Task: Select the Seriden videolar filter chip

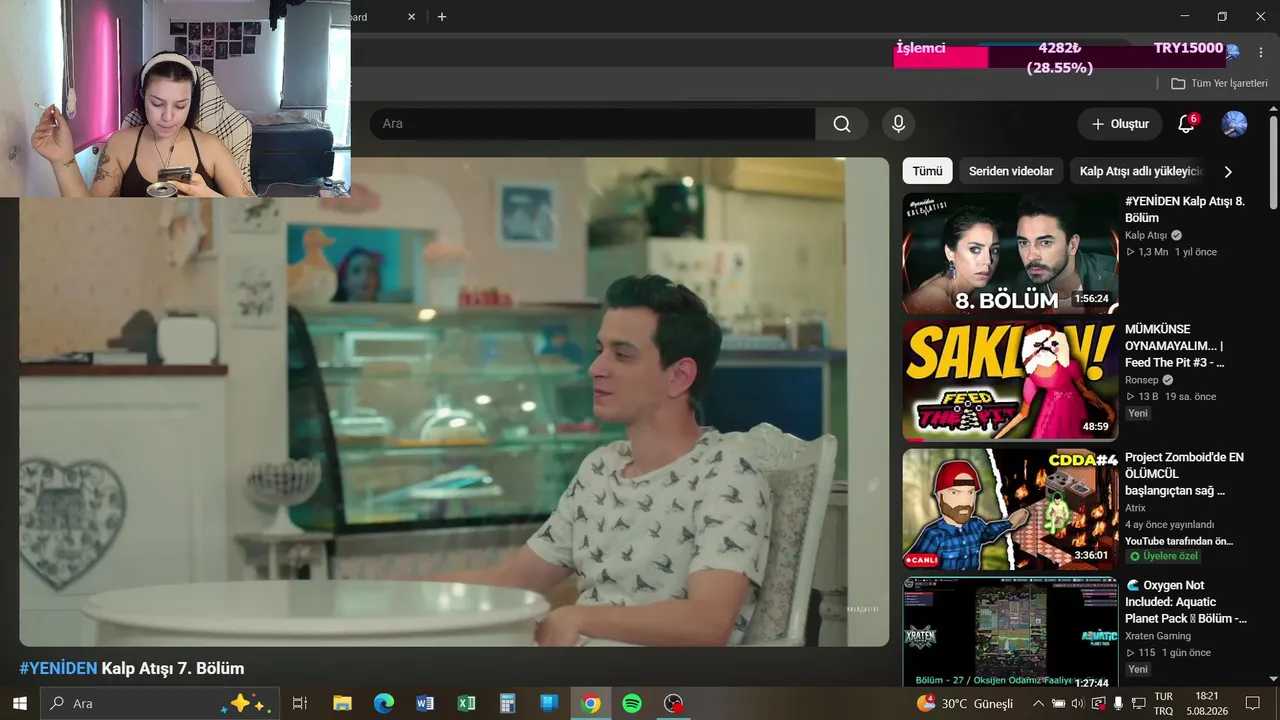Action: [1011, 171]
